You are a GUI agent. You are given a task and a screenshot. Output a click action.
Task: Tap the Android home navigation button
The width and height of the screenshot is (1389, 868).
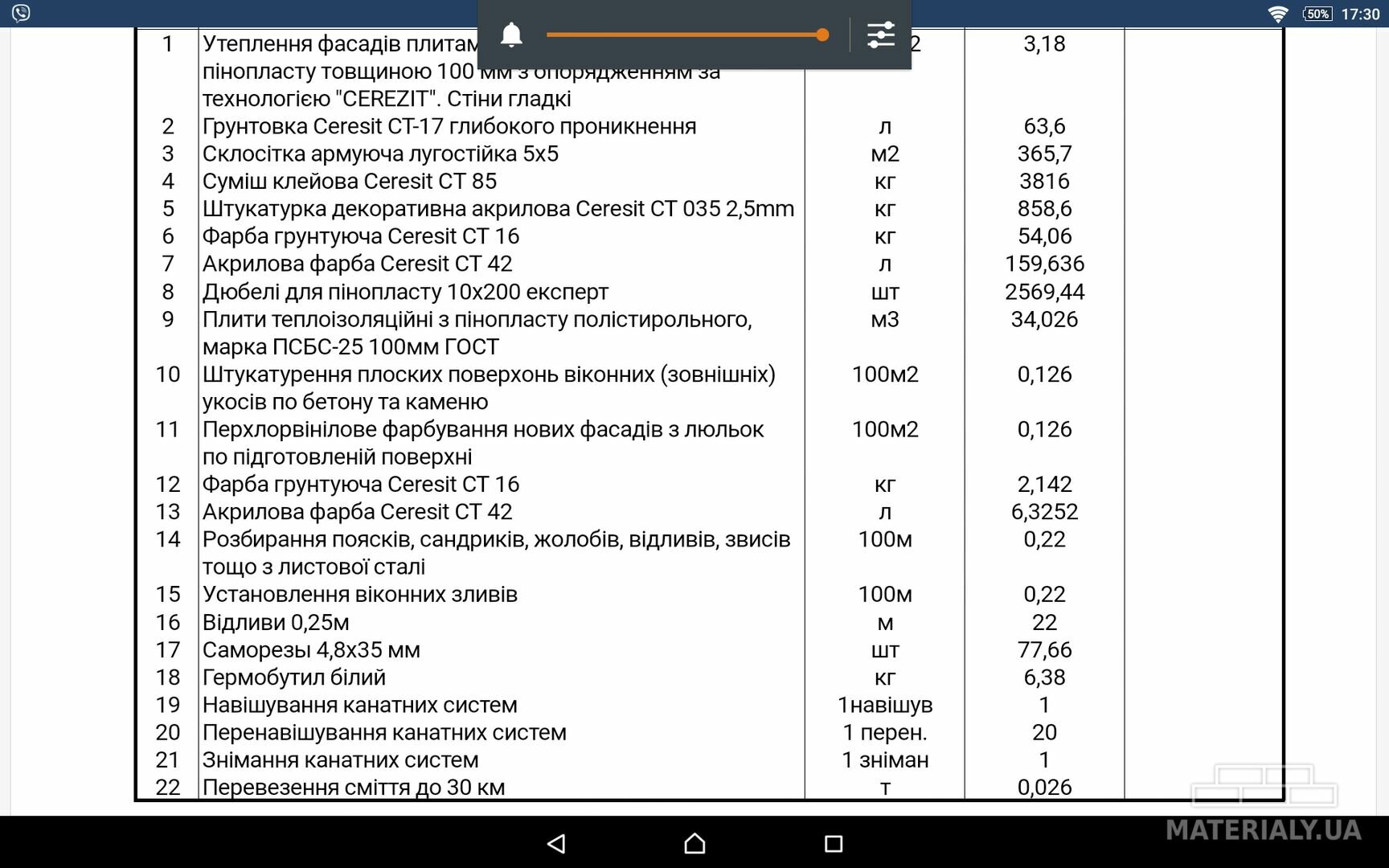694,843
